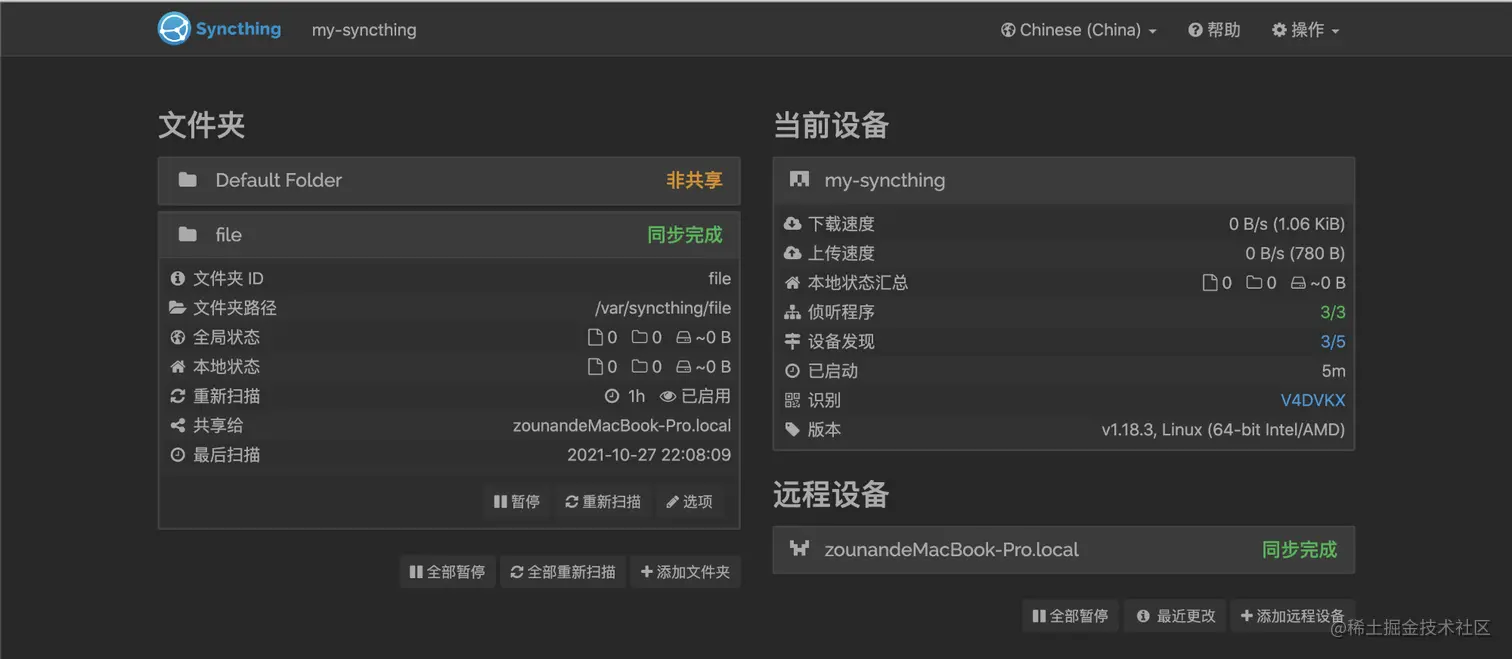The width and height of the screenshot is (1512, 659).
Task: Click the 同步完成 status on file folder
Action: click(685, 234)
